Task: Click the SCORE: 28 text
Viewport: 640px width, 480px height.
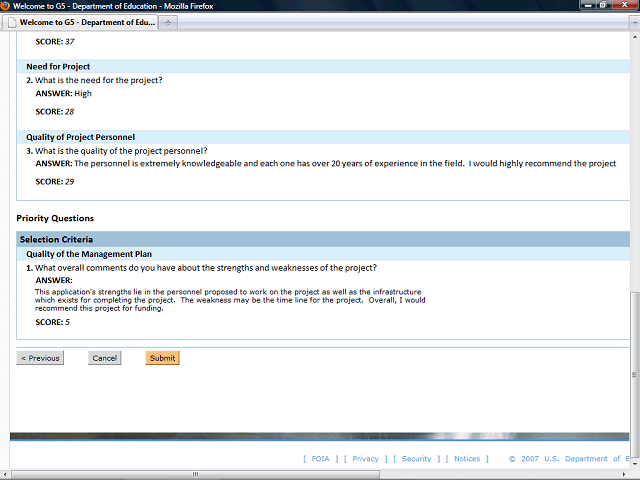Action: click(55, 112)
